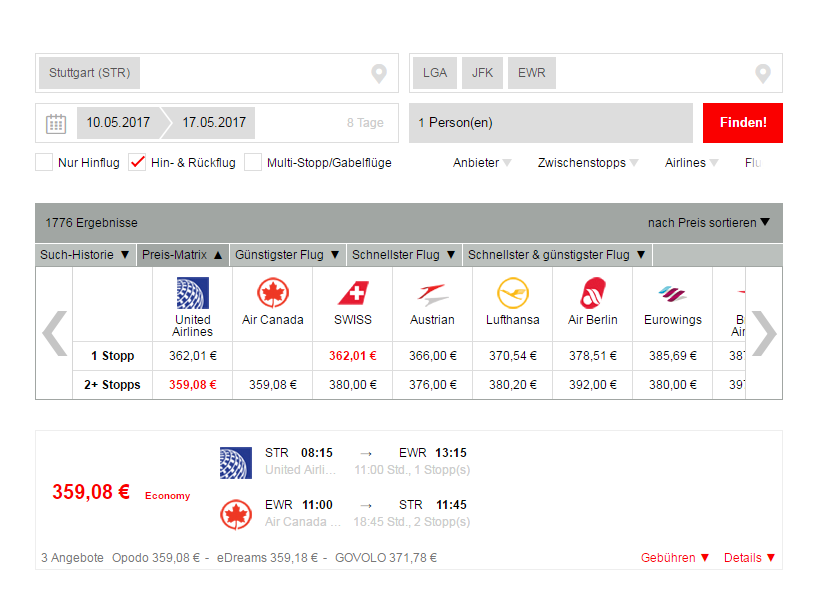Choose the Opodo 359,08 € offer
Viewport: 820px width, 597px height.
[x=156, y=558]
